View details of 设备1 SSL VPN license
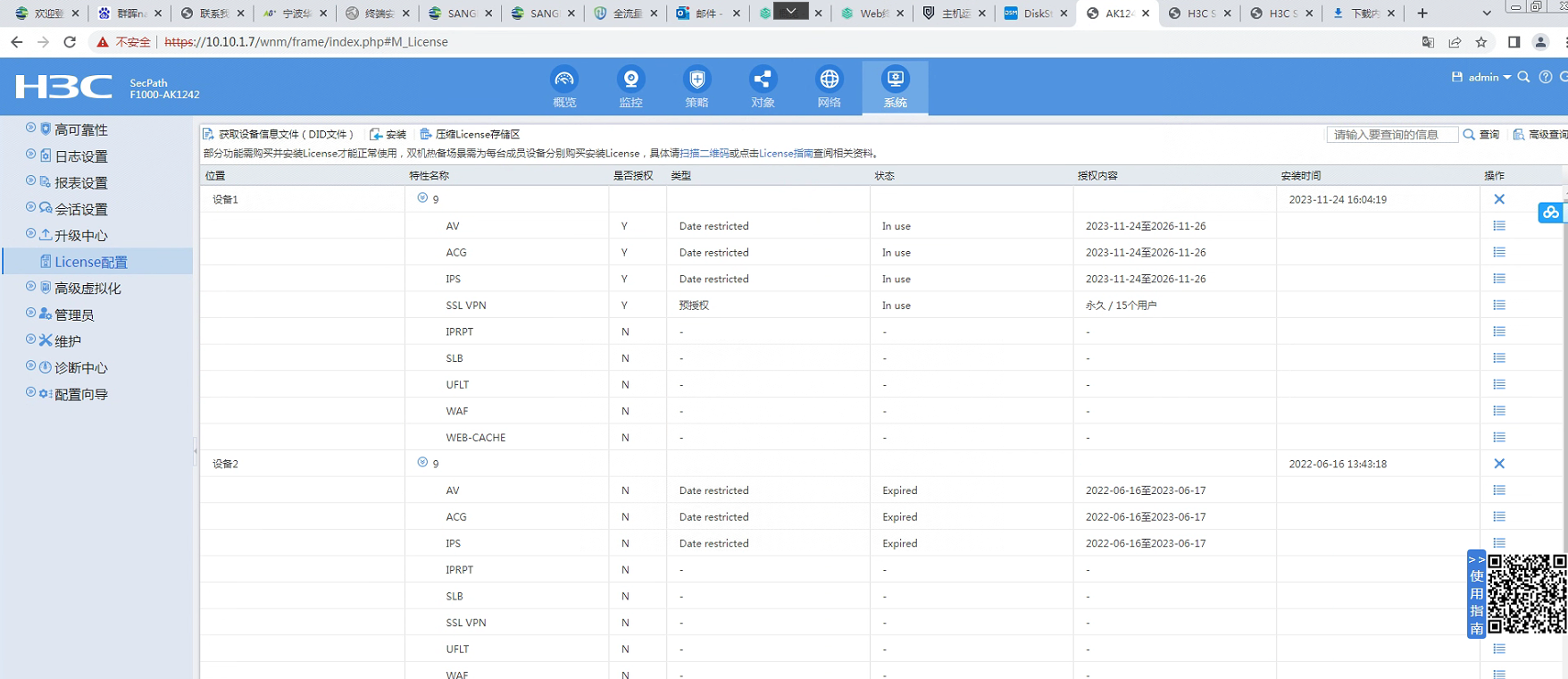Viewport: 1568px width, 679px height. click(1499, 305)
